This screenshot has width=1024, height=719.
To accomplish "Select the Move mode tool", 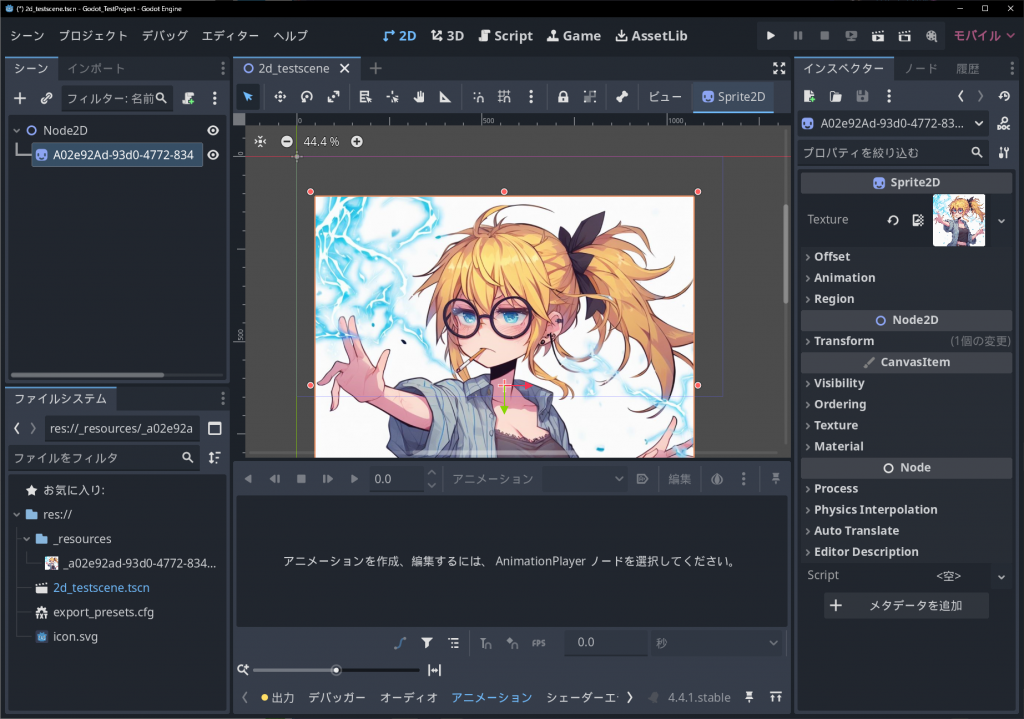I will pos(280,97).
